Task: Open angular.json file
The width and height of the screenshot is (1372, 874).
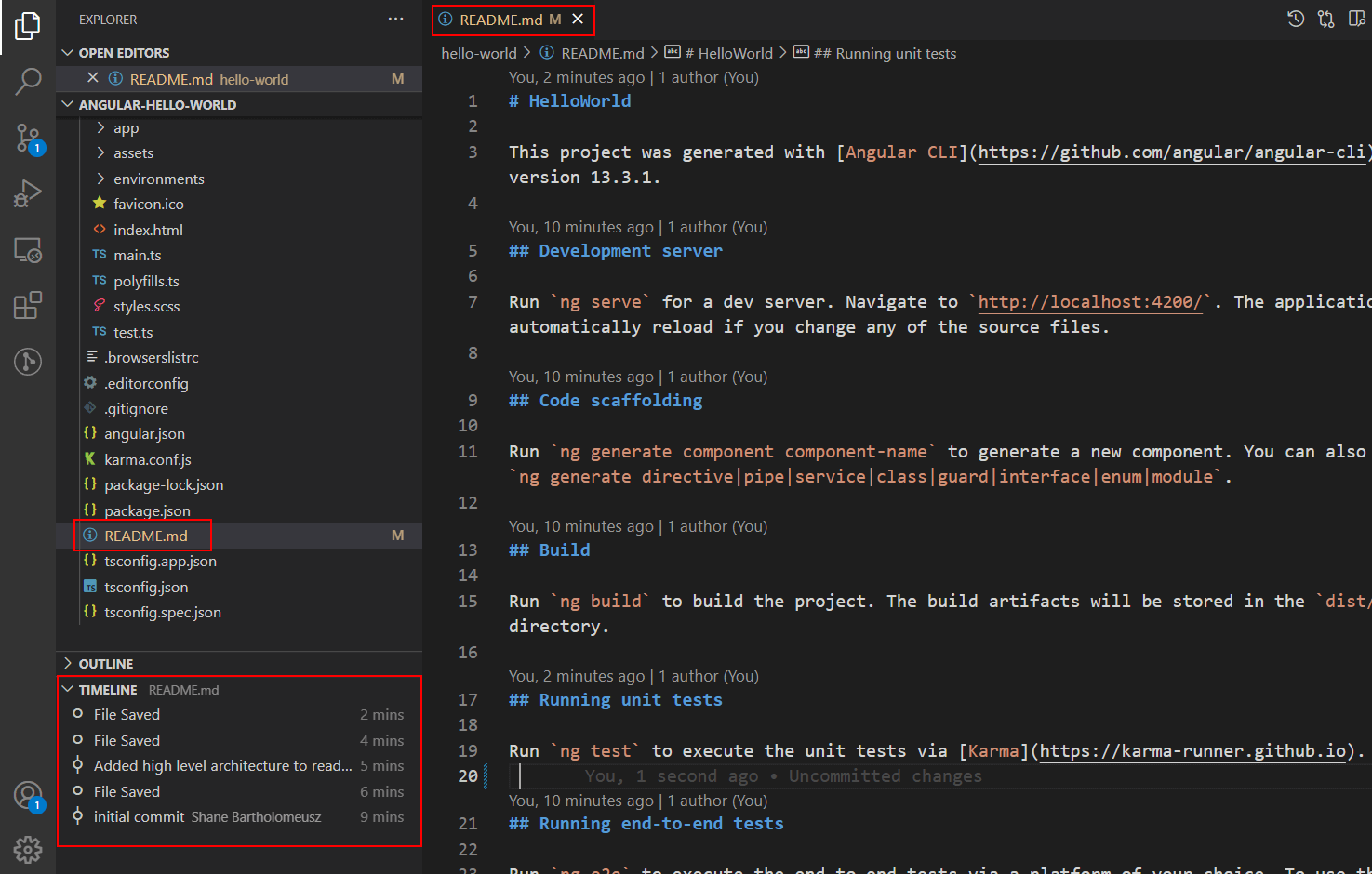Action: click(x=144, y=434)
